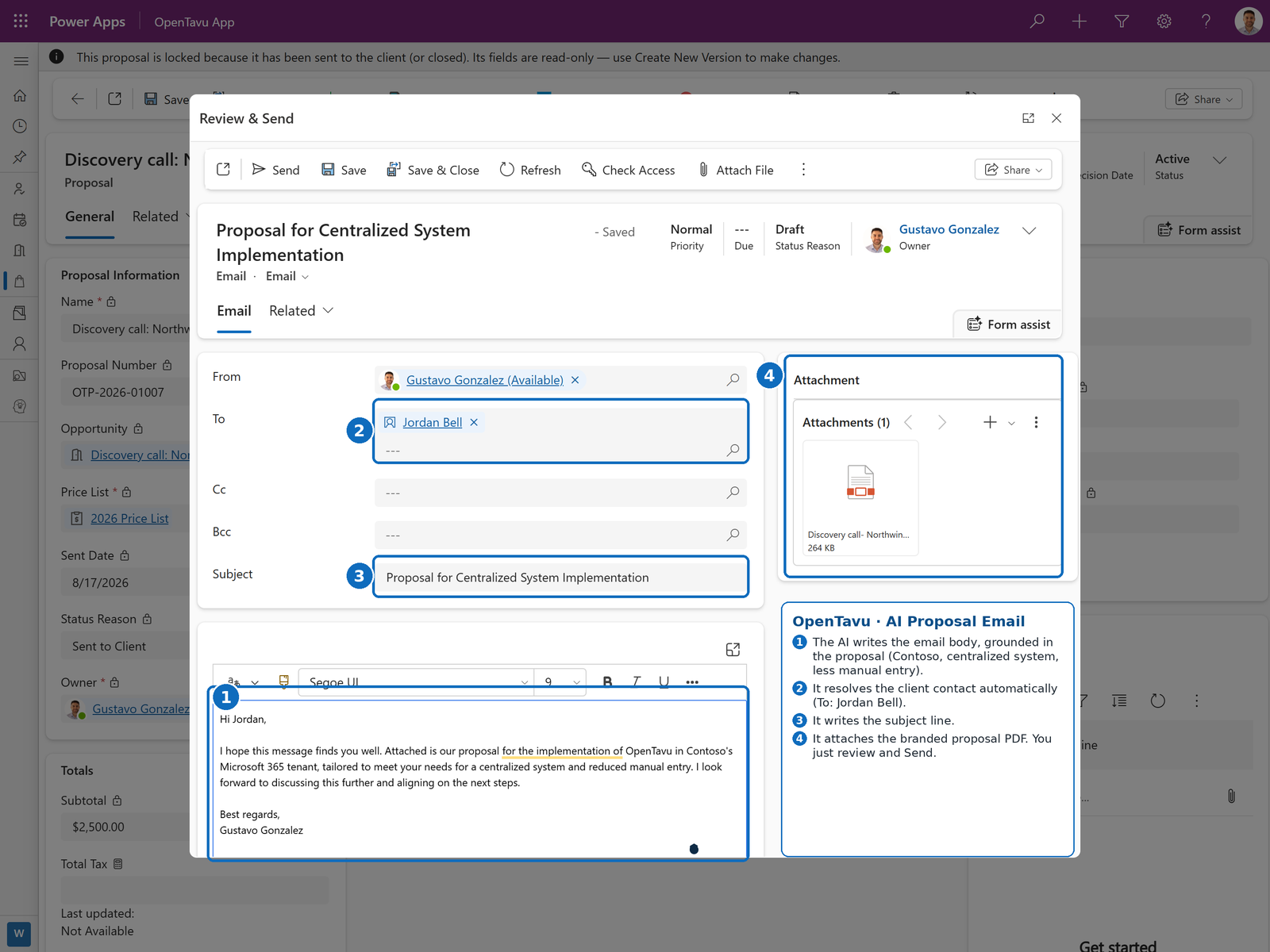The width and height of the screenshot is (1270, 952).
Task: Remove Jordan Bell from the To field
Action: coord(473,422)
